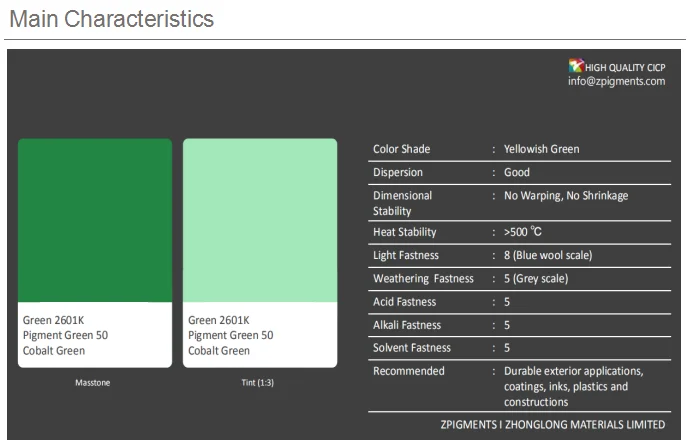700x440 pixels.
Task: Click the Dimensional Stability label
Action: 402,203
